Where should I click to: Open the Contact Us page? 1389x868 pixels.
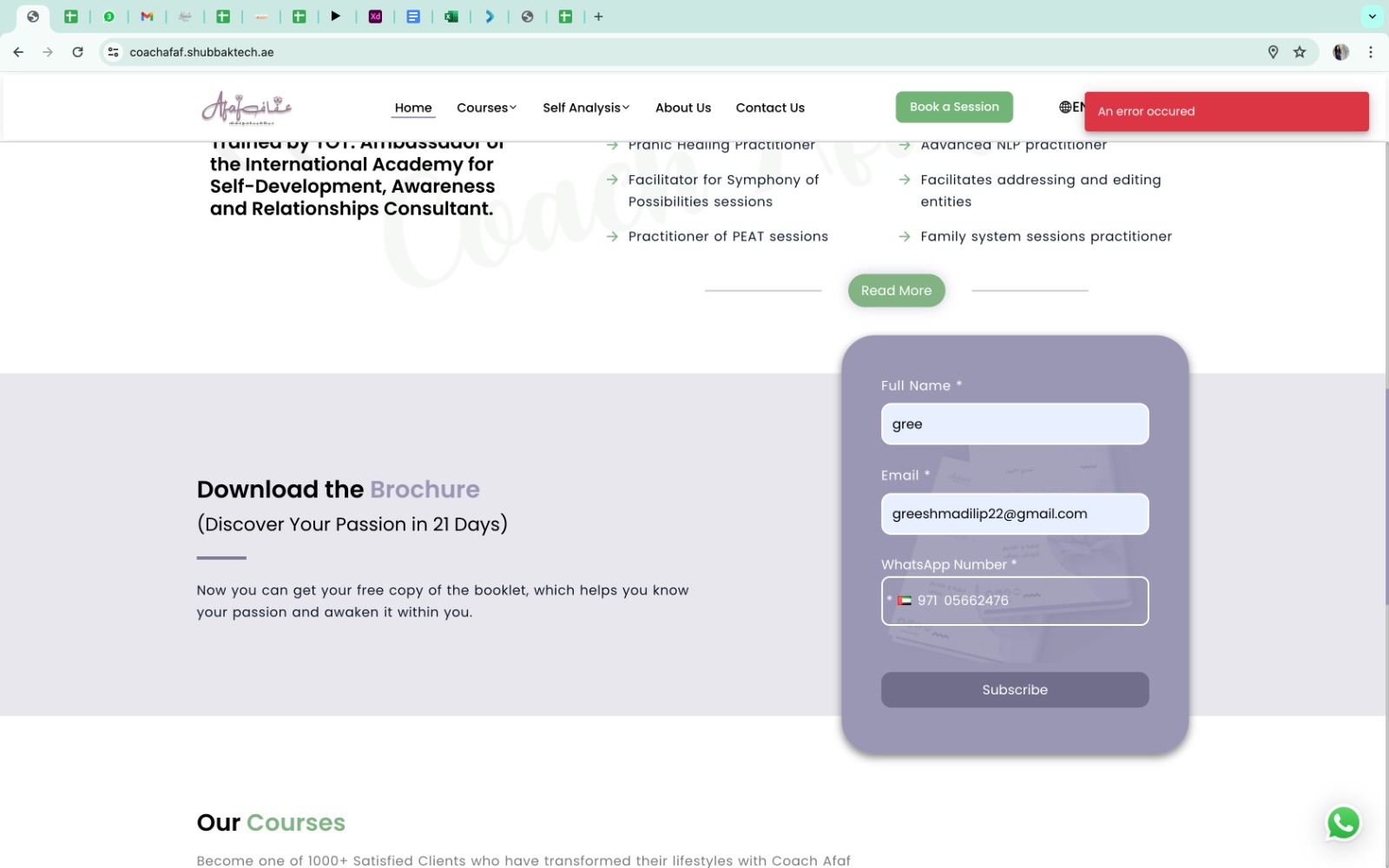pos(770,108)
